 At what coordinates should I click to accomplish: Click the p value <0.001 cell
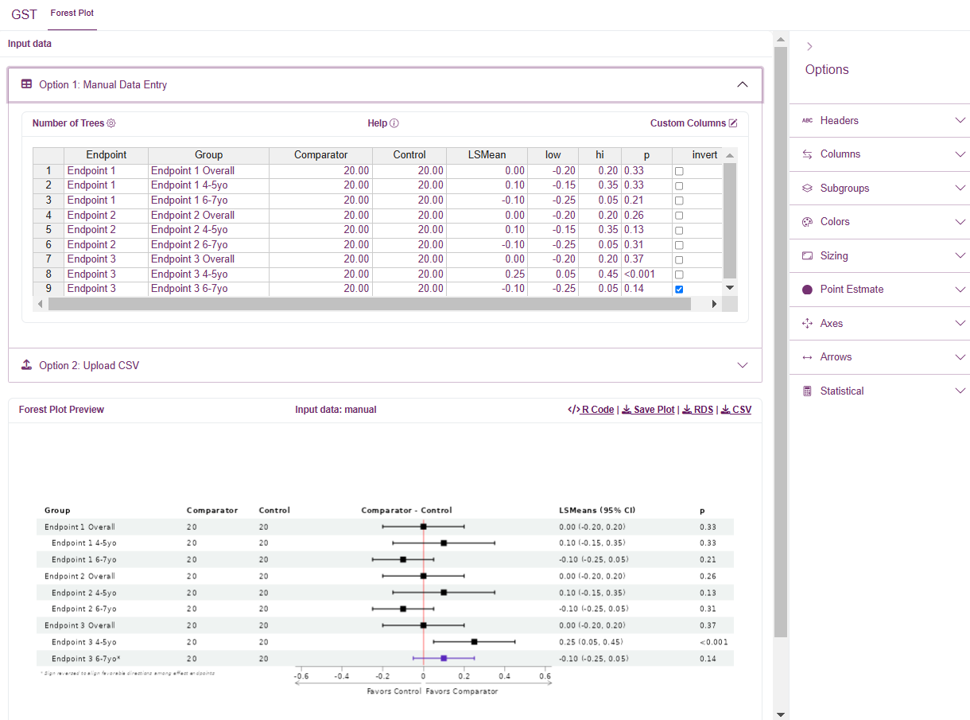647,274
